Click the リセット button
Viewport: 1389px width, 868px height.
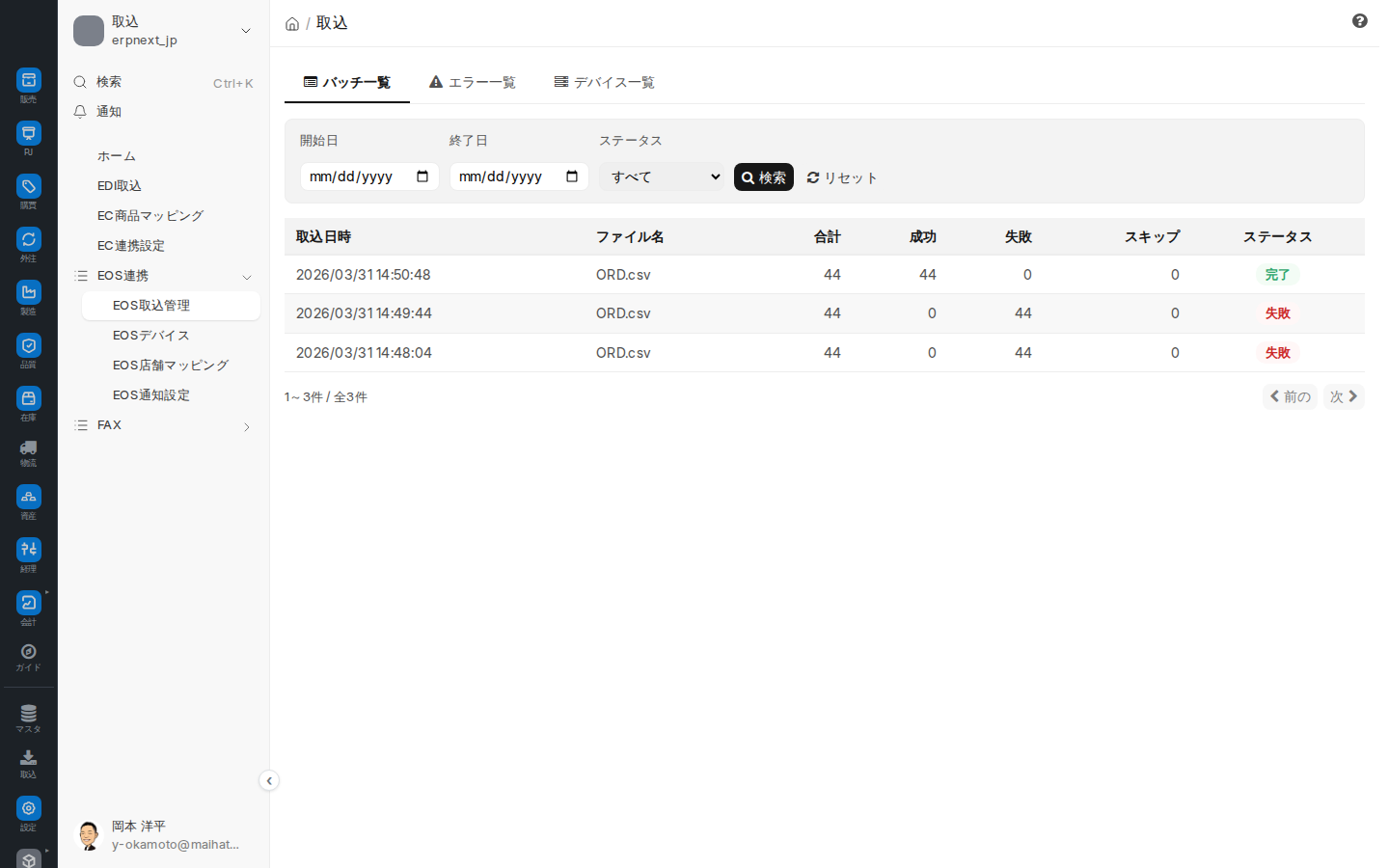(842, 177)
